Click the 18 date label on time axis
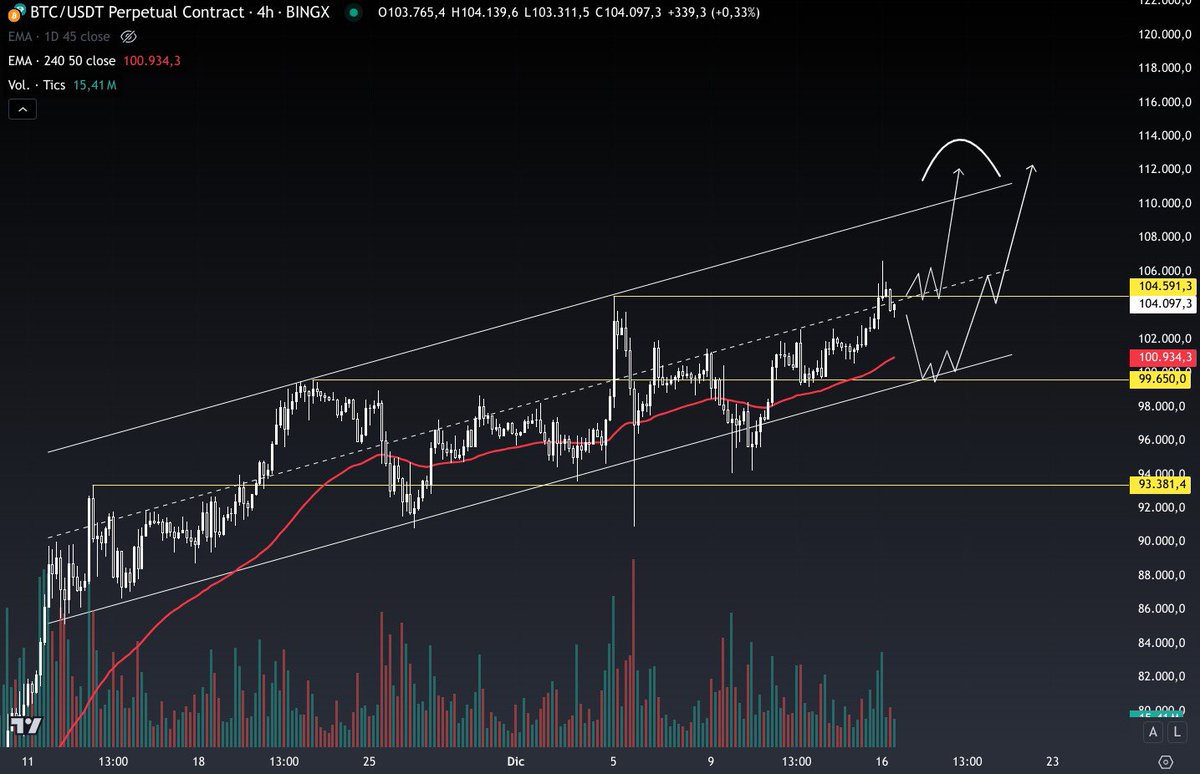1200x774 pixels. [x=198, y=762]
